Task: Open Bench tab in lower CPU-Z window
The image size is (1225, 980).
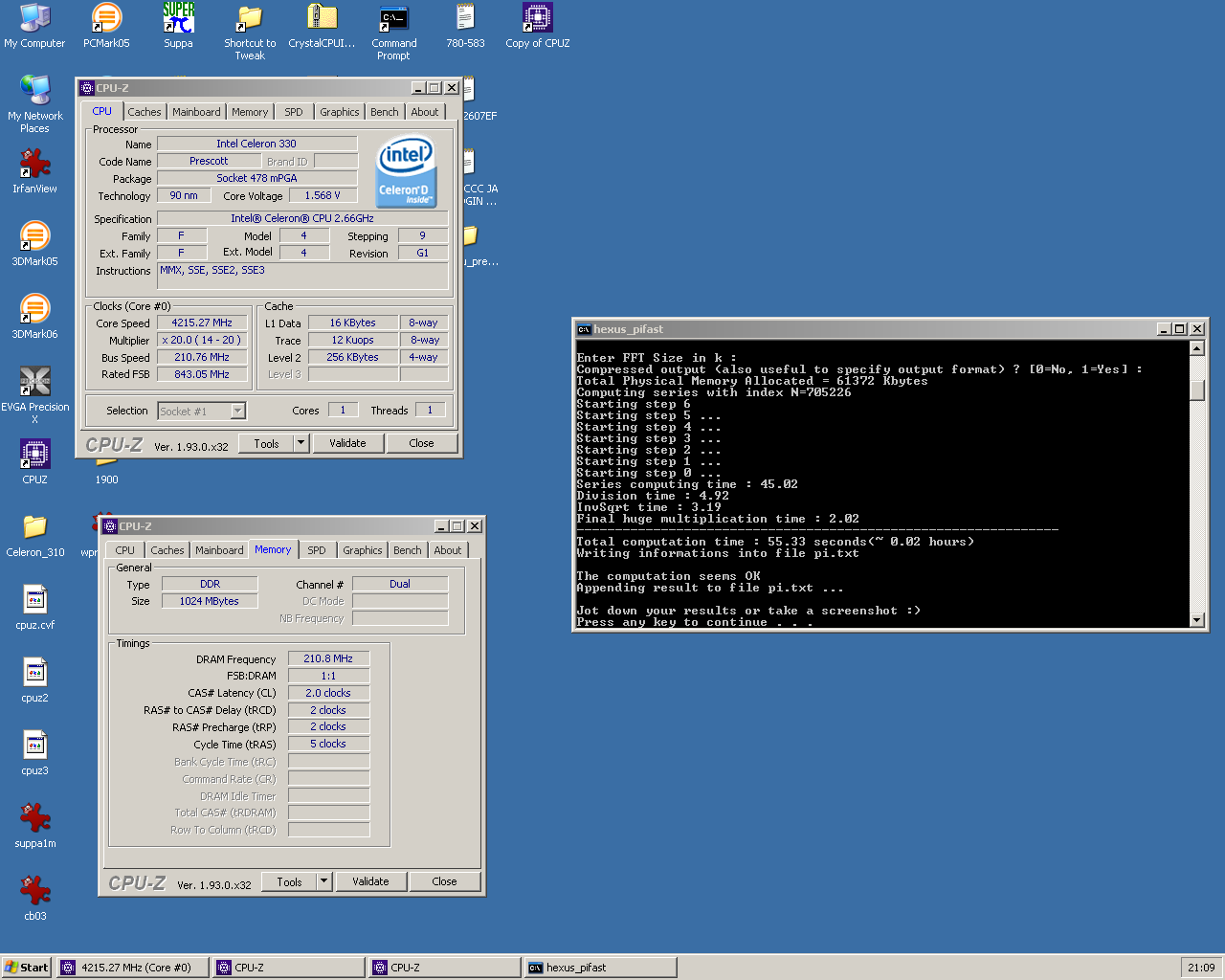Action: pos(408,550)
